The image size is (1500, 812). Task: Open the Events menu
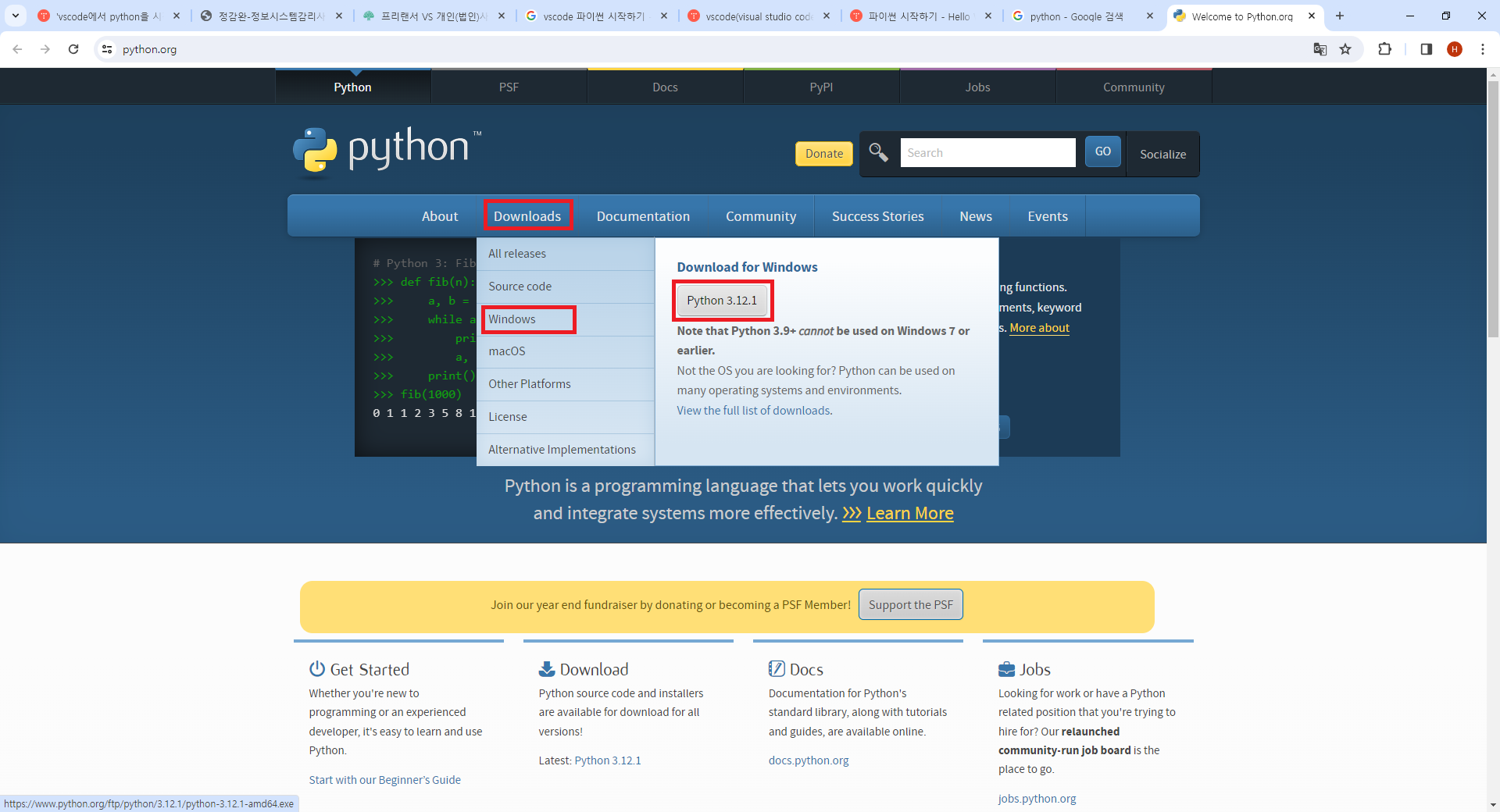[1048, 216]
